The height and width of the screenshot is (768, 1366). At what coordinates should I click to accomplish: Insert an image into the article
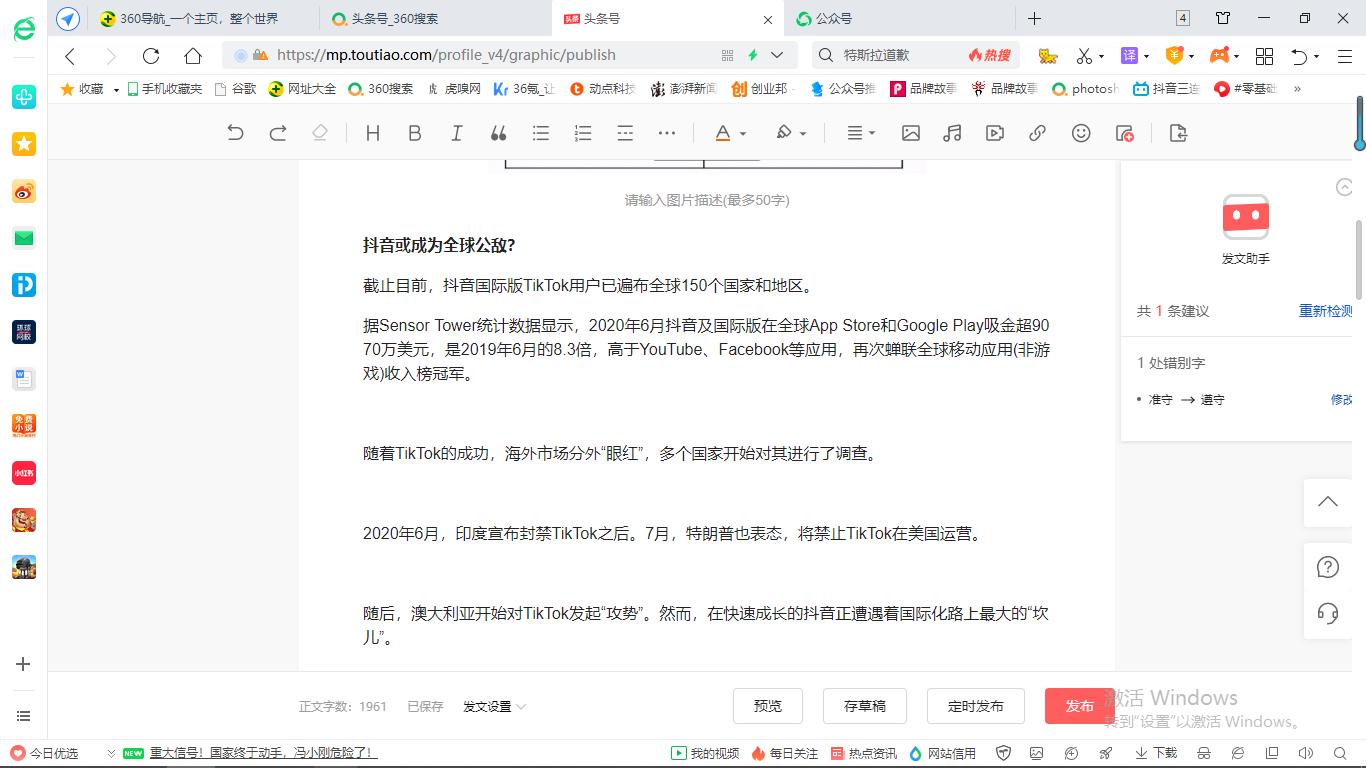911,132
